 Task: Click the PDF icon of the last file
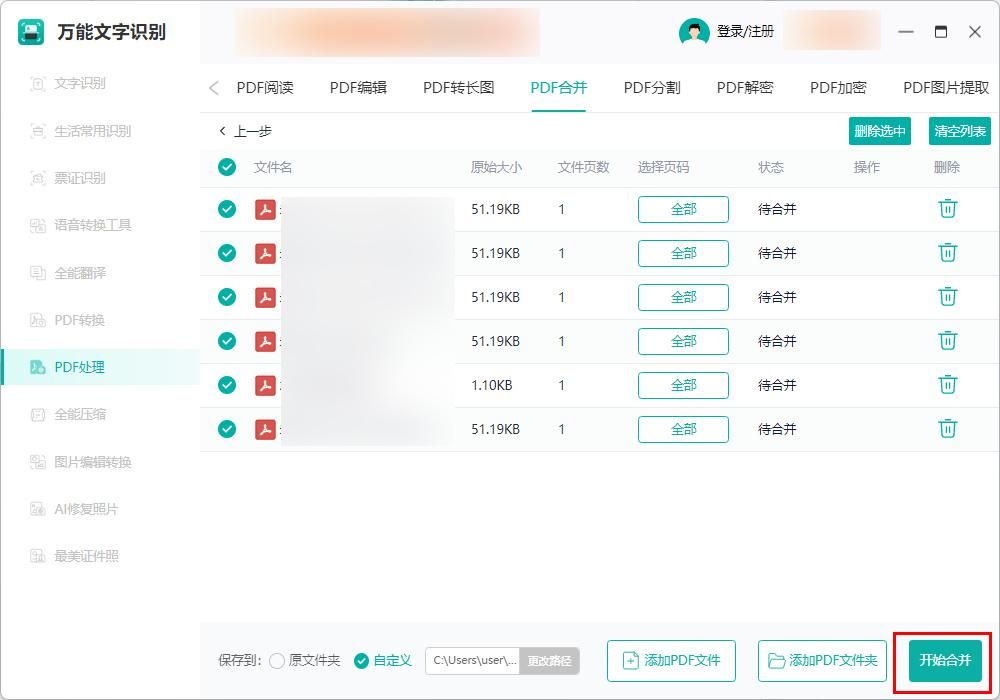pyautogui.click(x=265, y=429)
